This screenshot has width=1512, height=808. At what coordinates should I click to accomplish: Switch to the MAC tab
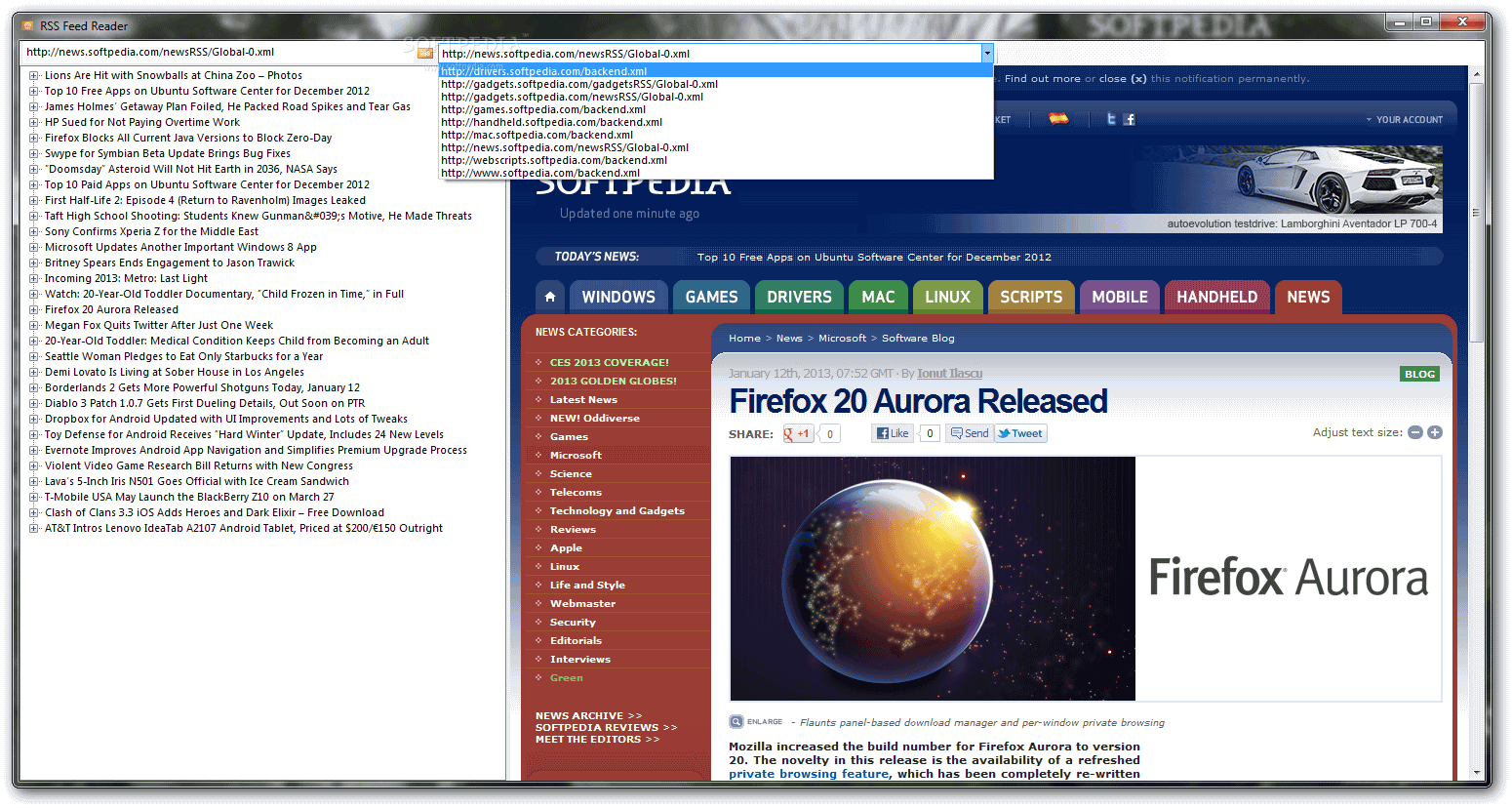coord(878,297)
